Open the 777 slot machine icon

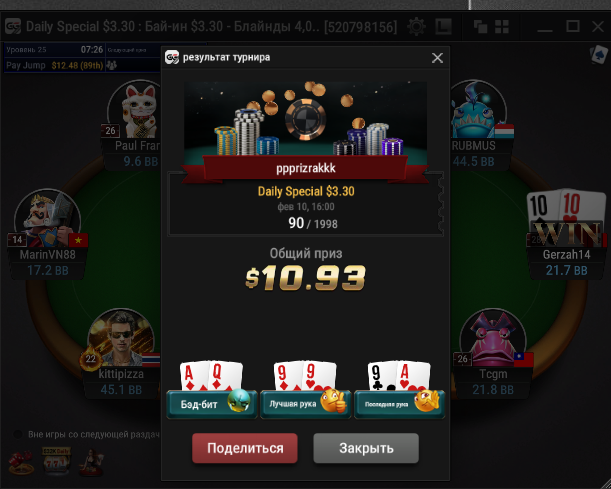pos(57,461)
